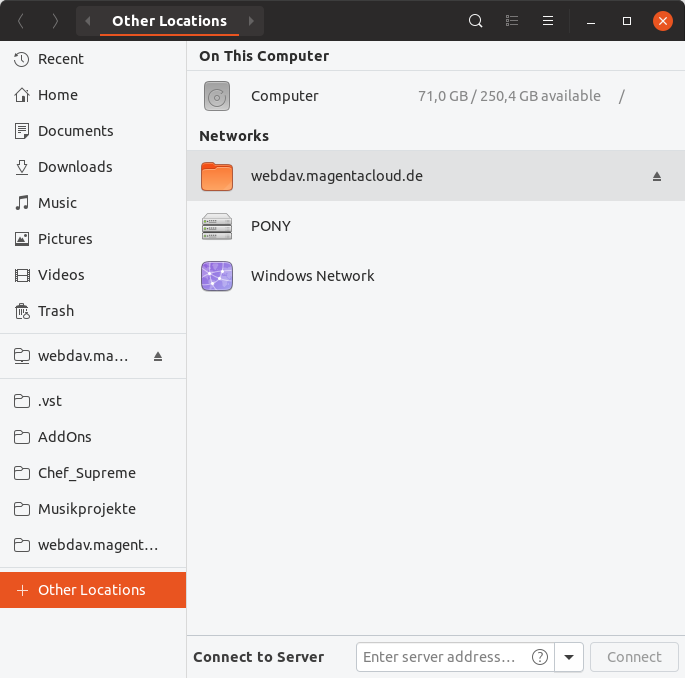Click the Chef_Supreme folder icon
The height and width of the screenshot is (678, 685).
[x=21, y=473]
